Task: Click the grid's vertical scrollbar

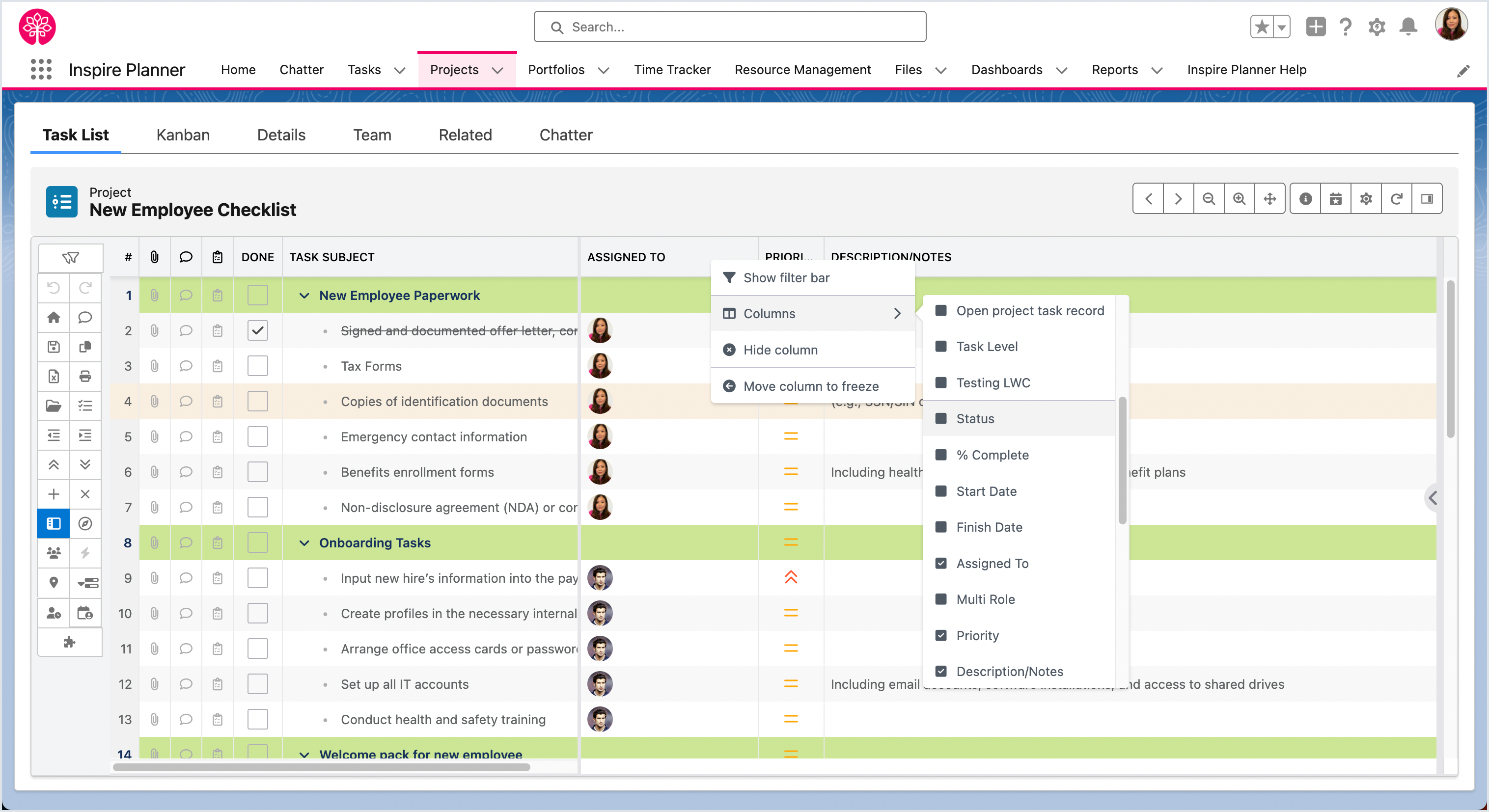Action: [1450, 359]
